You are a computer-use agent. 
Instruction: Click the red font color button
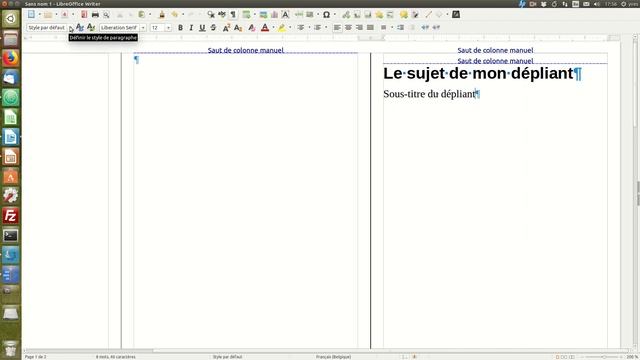[x=265, y=27]
